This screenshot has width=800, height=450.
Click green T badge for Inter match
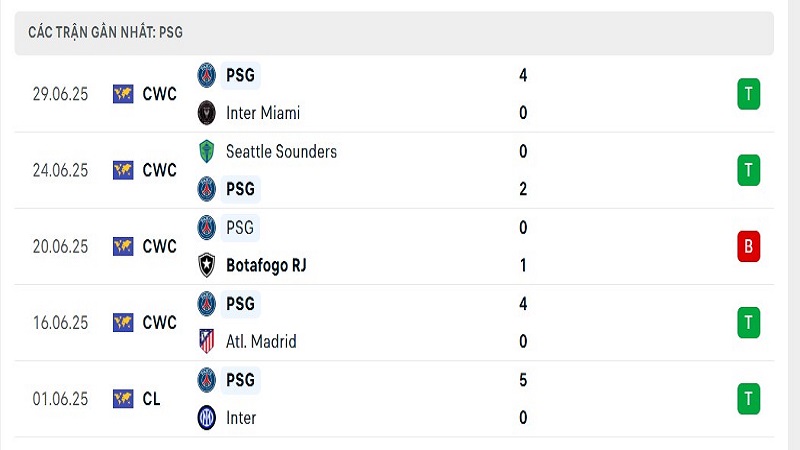(748, 398)
